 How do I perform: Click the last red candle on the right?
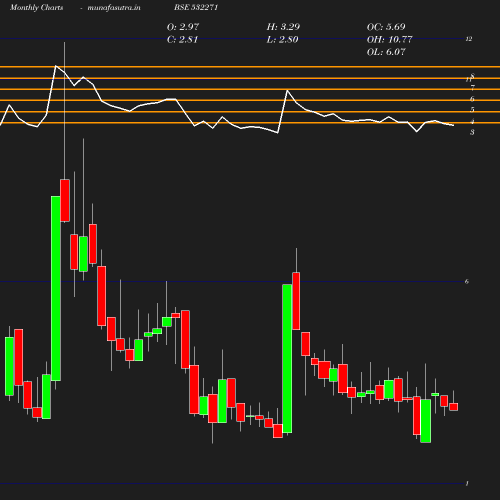point(453,407)
